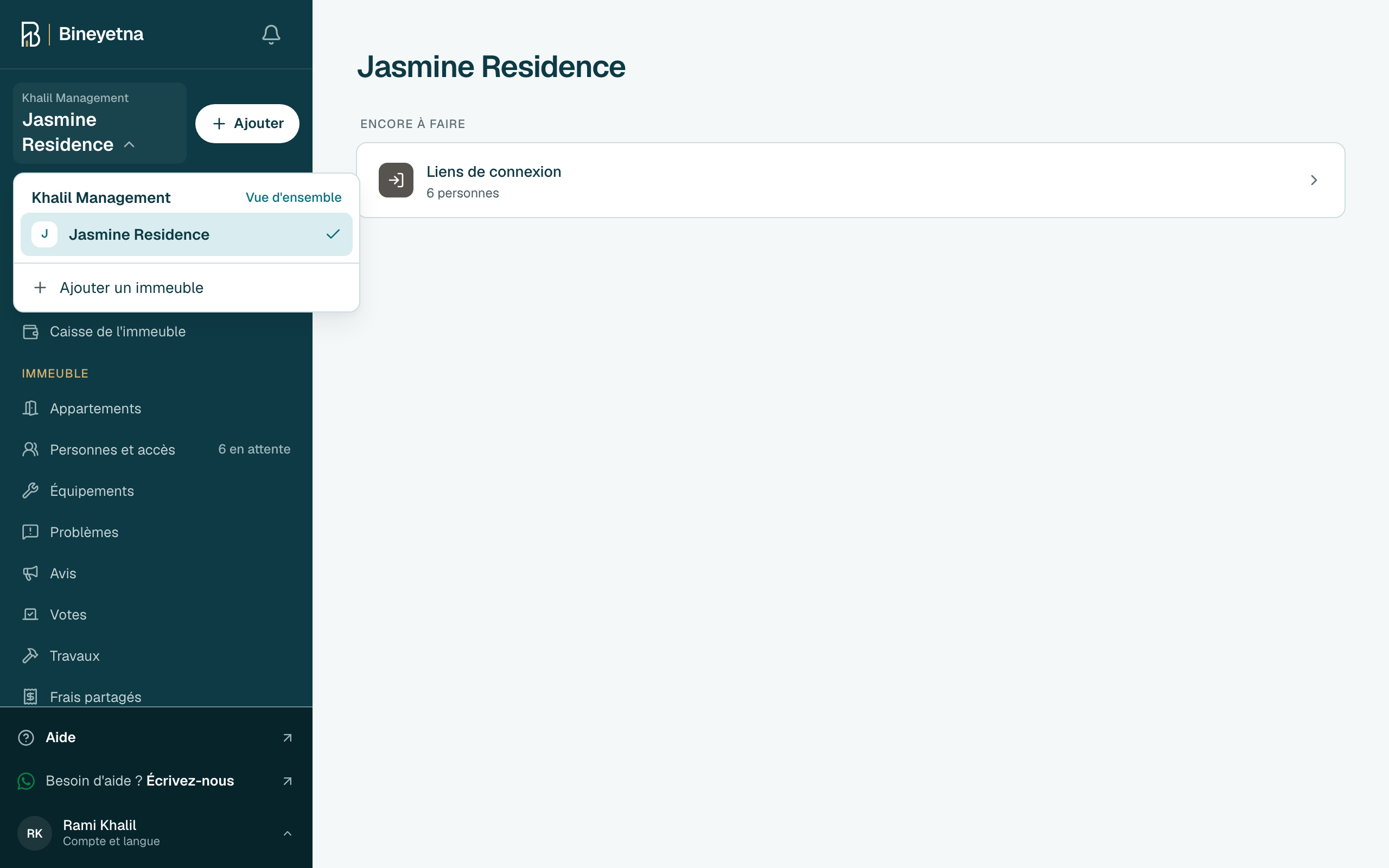The width and height of the screenshot is (1389, 868).
Task: Click the Équipements wrench icon
Action: (x=30, y=491)
